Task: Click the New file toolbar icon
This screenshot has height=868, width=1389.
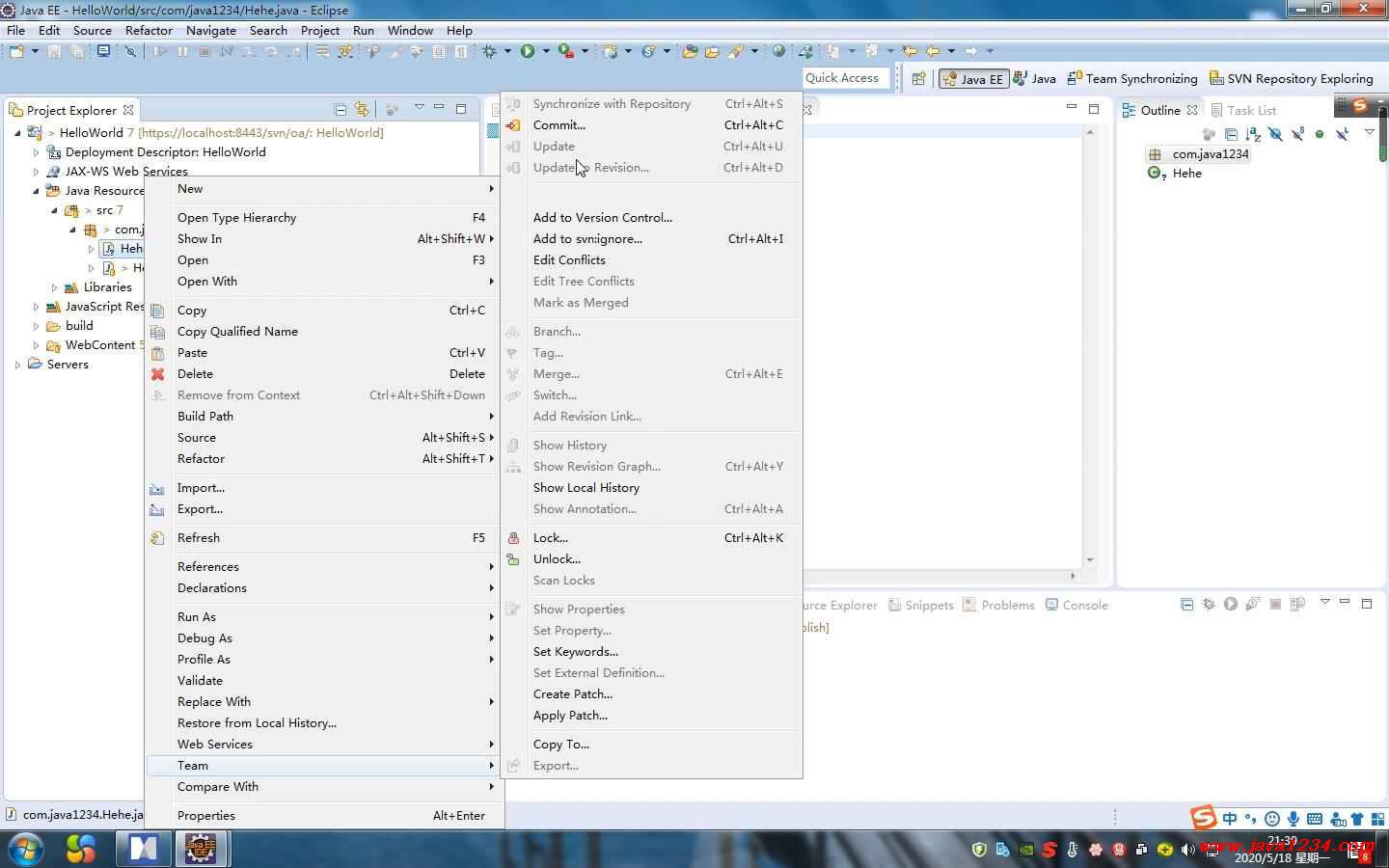Action: coord(16,51)
